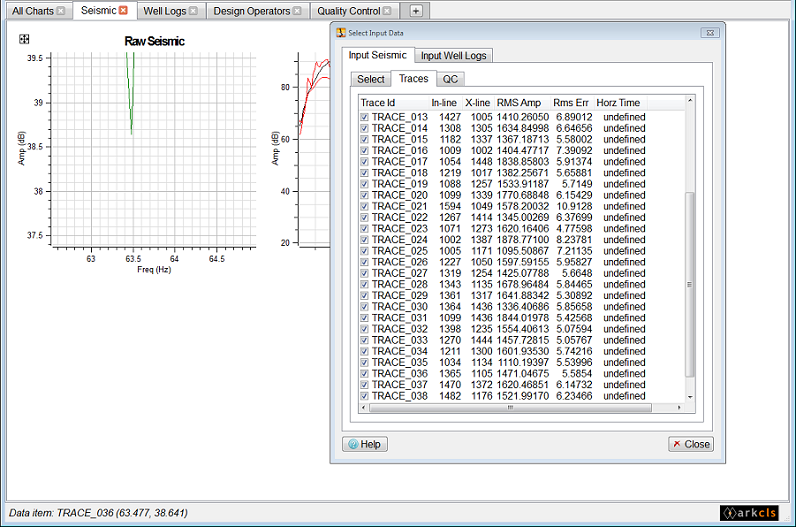
Task: Select the TRACE_021 row name
Action: point(400,207)
